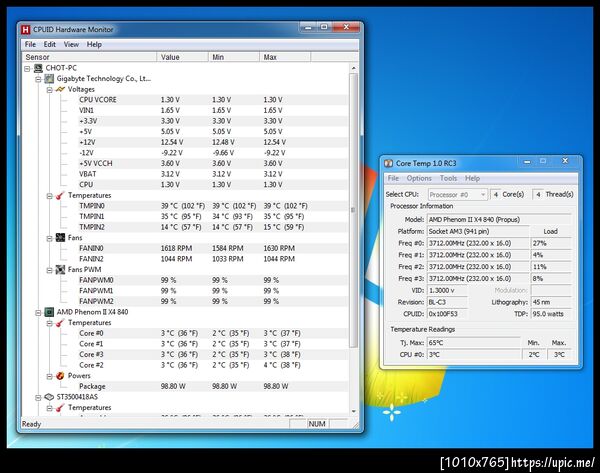Select the FANIN2 row
The image size is (600, 473).
click(x=213, y=259)
